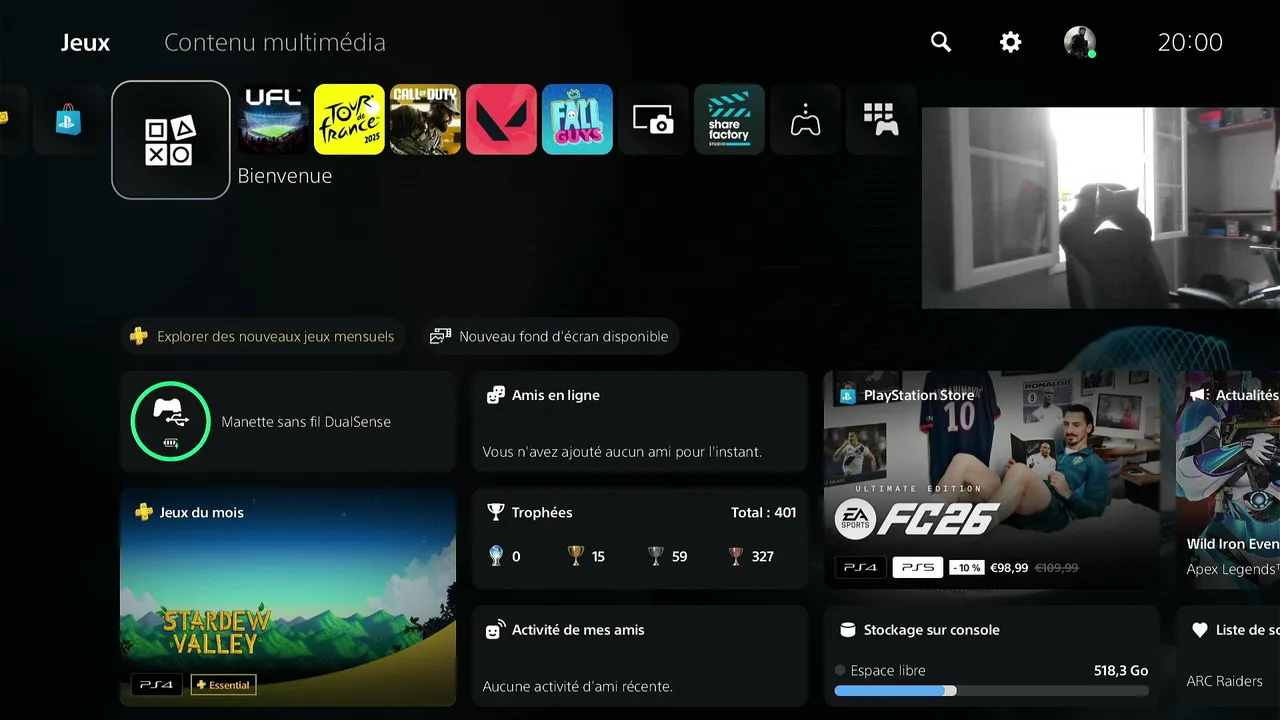Select the picture-in-picture camera preview

[1101, 208]
